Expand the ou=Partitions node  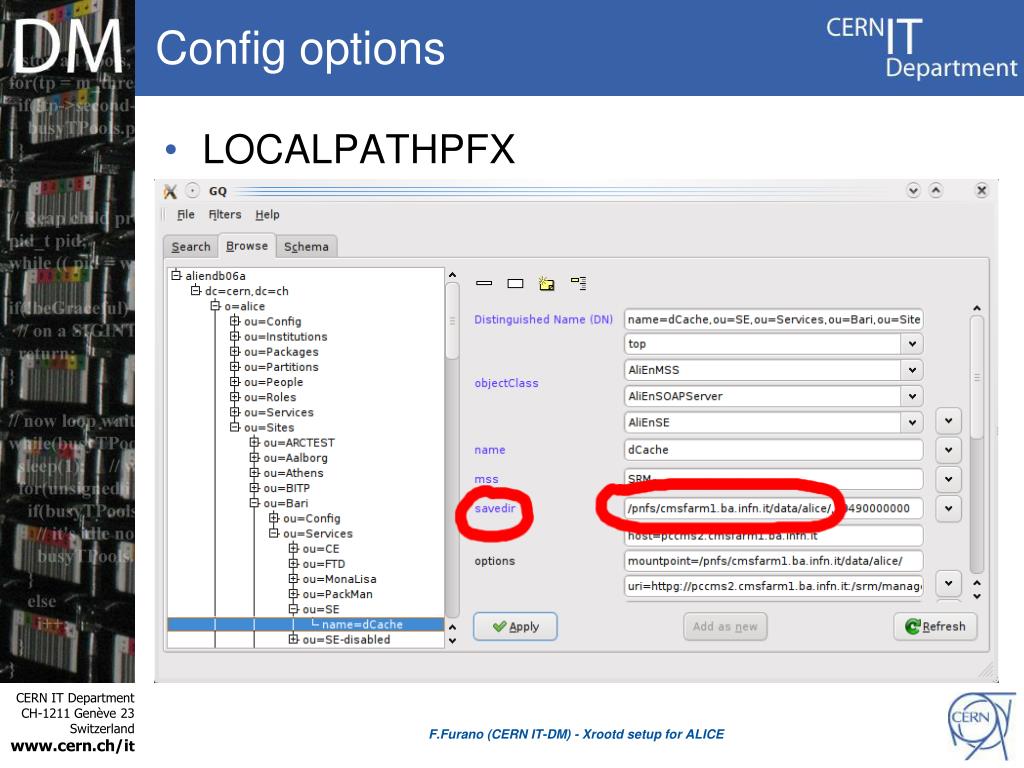(x=234, y=366)
